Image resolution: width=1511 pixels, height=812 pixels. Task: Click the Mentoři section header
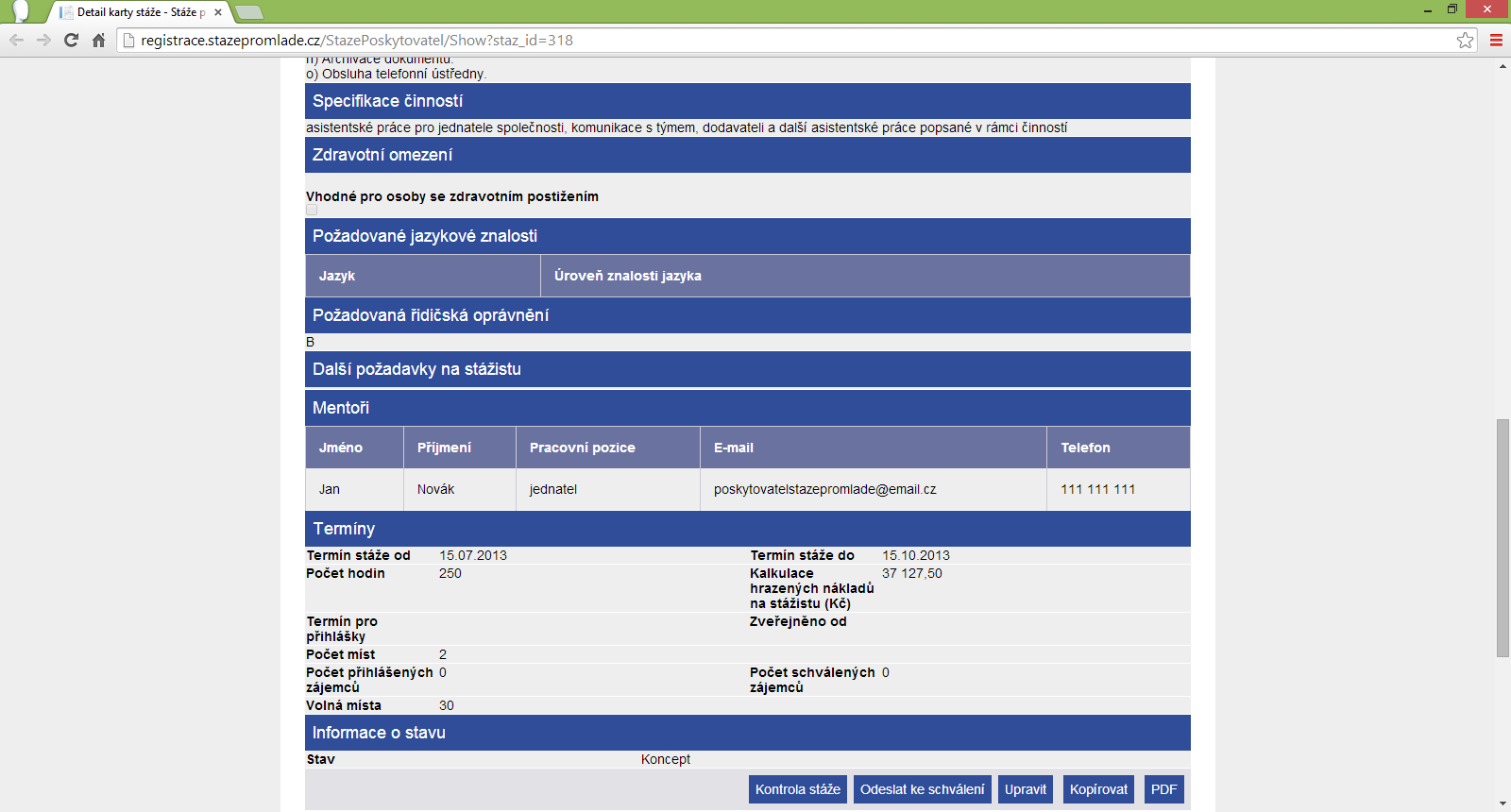coord(748,408)
